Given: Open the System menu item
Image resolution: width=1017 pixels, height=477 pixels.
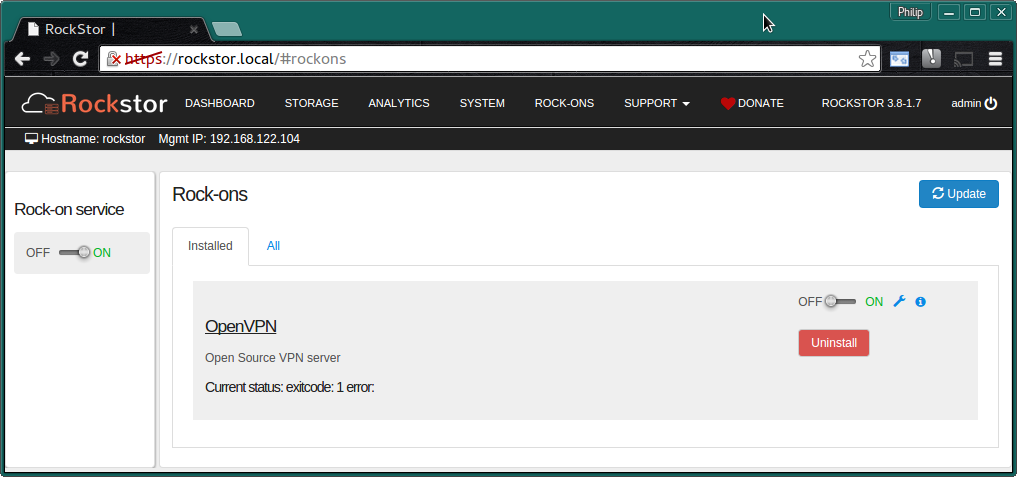Looking at the screenshot, I should [482, 103].
